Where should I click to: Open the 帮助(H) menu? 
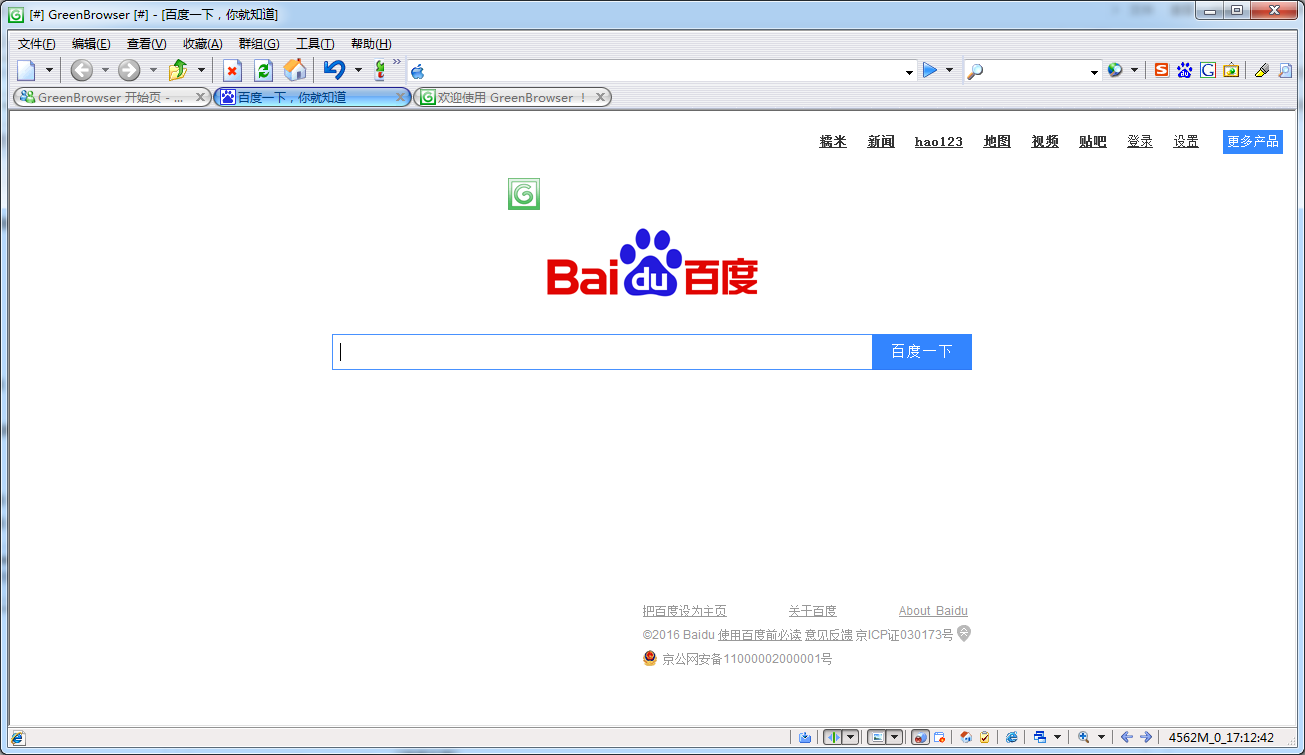(x=371, y=44)
